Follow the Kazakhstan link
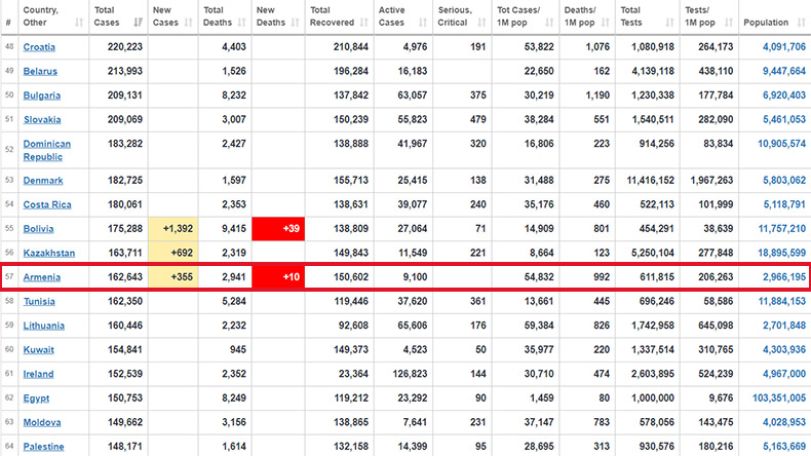Screen dimensions: 811x456 49,253
